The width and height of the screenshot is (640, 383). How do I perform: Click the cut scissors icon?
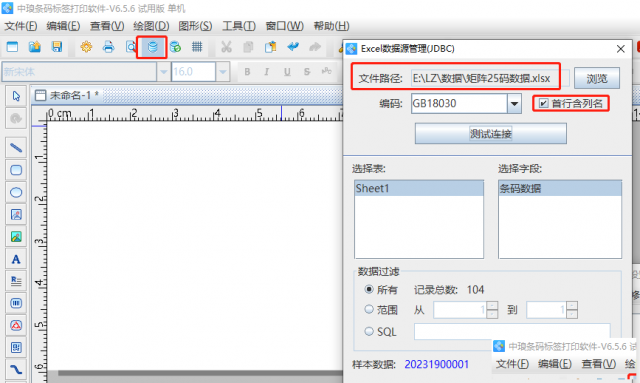click(x=226, y=47)
